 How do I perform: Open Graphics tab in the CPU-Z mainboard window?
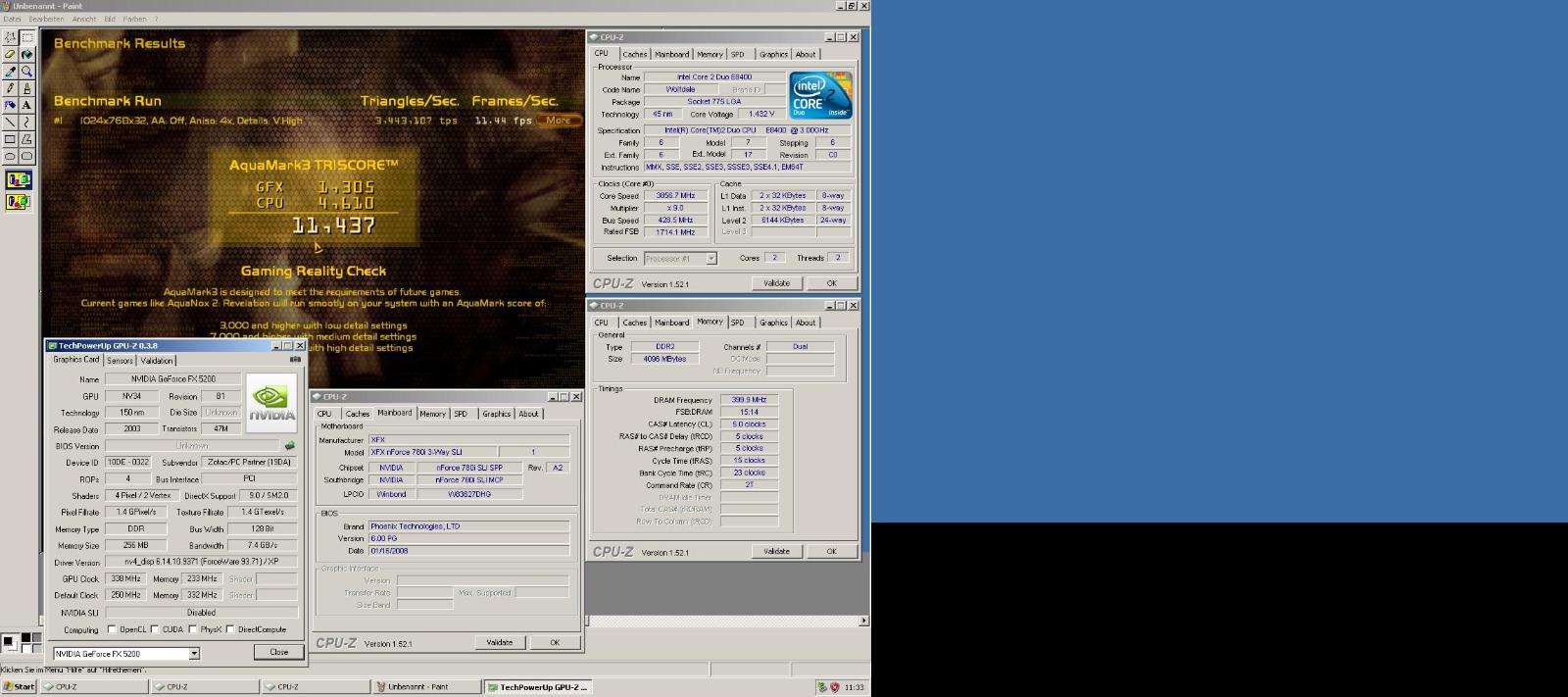coord(496,414)
